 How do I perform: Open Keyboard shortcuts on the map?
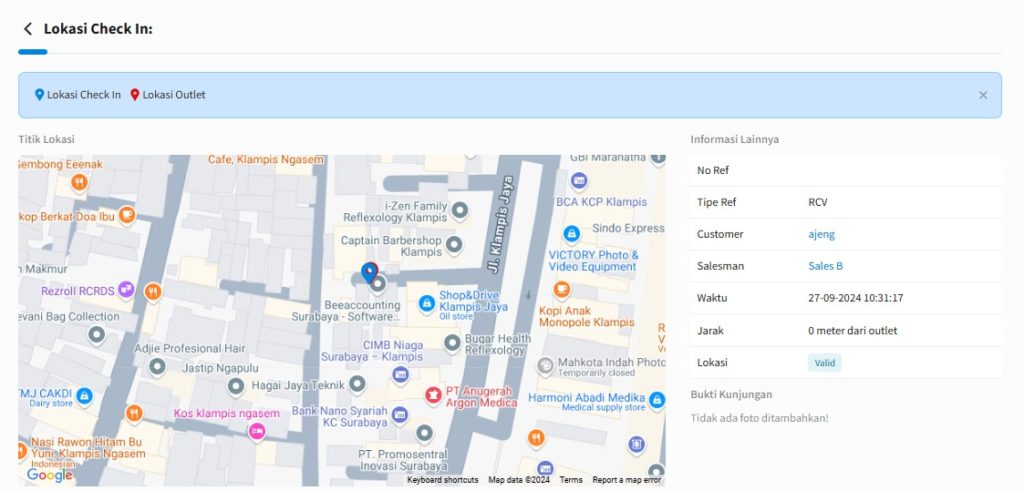[443, 480]
